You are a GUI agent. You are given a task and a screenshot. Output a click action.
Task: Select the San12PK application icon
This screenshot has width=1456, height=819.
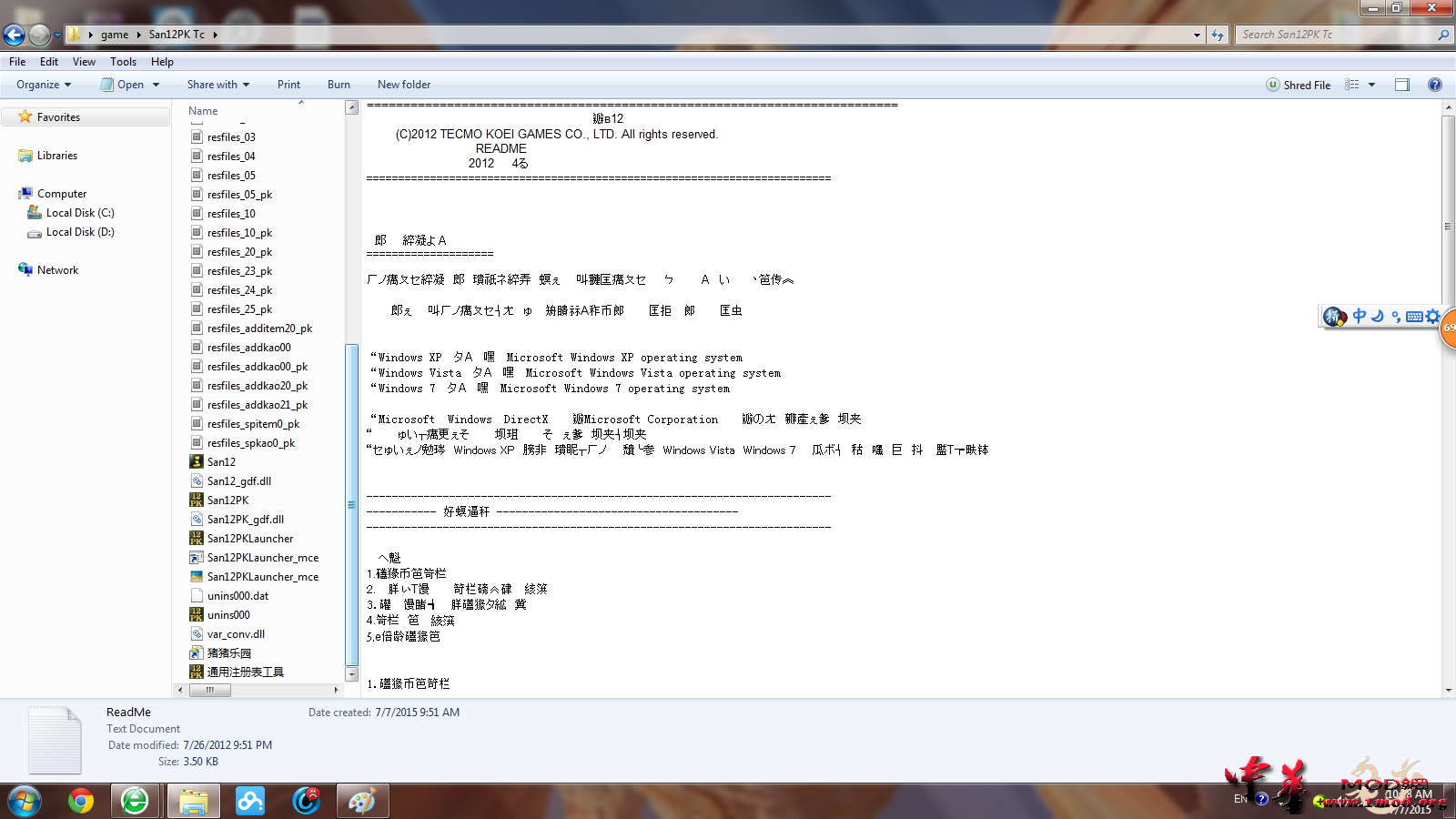[x=197, y=500]
